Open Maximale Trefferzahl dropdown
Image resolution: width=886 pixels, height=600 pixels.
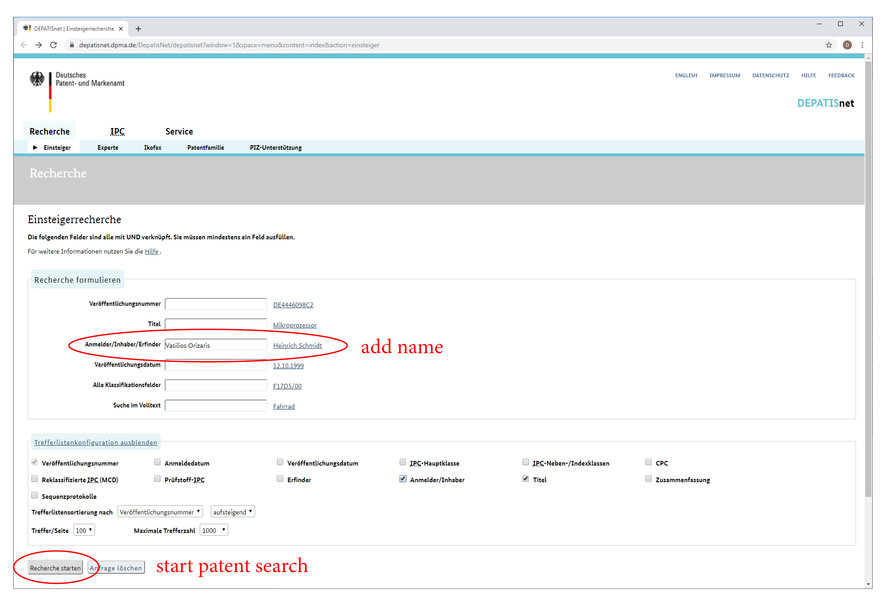[x=214, y=531]
